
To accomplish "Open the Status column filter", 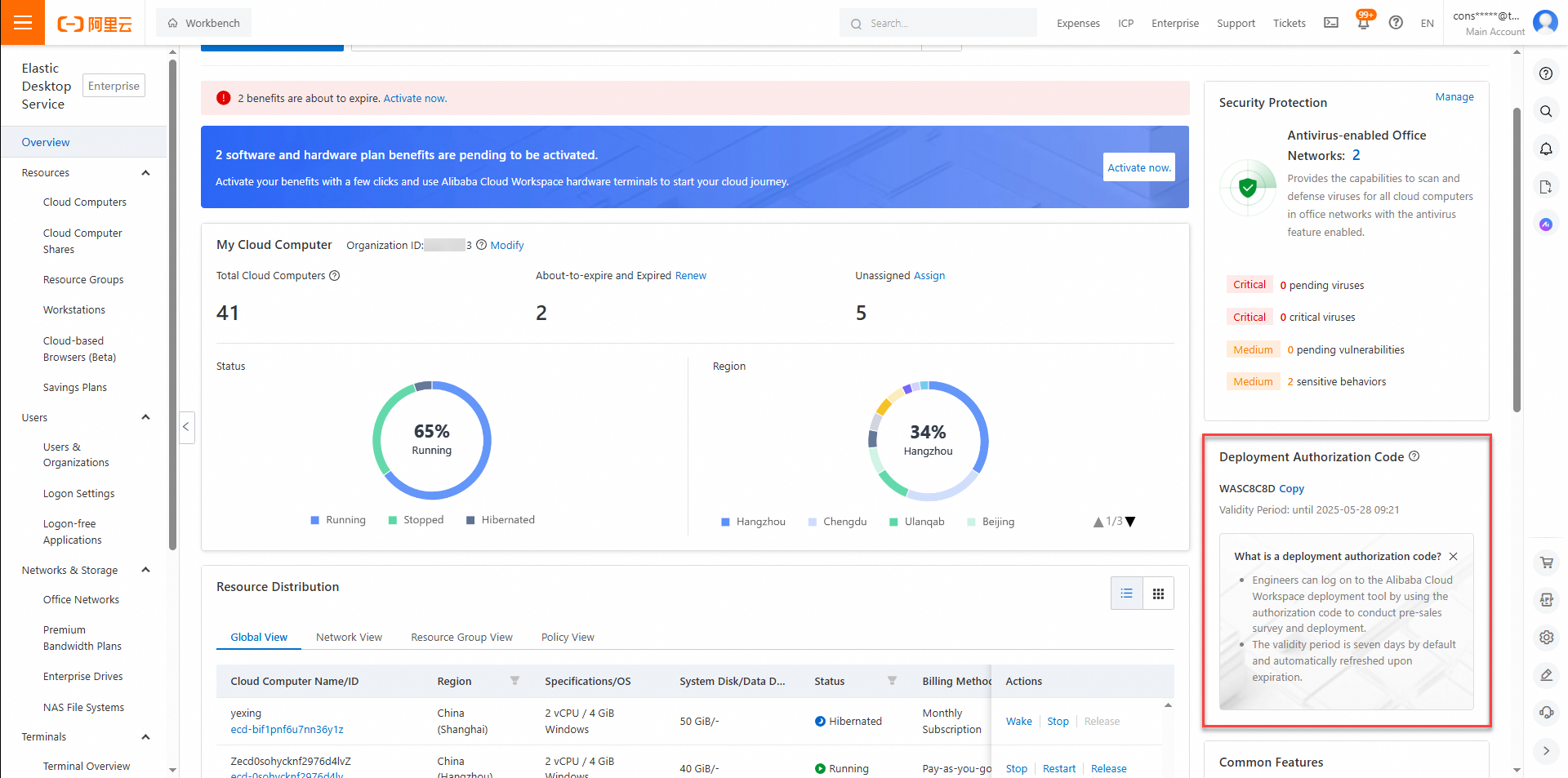I will click(892, 681).
